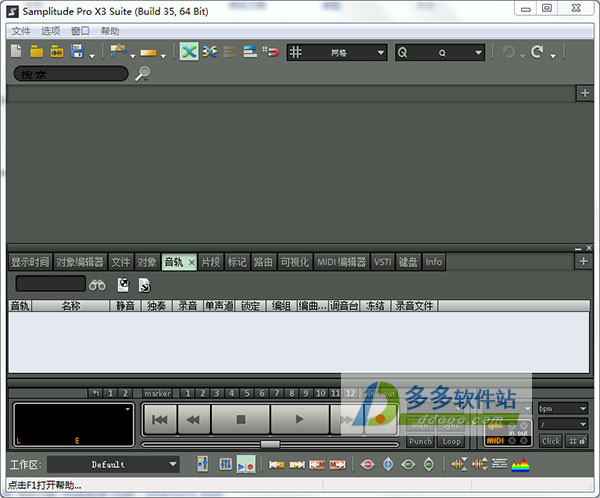Click the marker label button
Screen dimensions: 600x498
click(x=157, y=394)
